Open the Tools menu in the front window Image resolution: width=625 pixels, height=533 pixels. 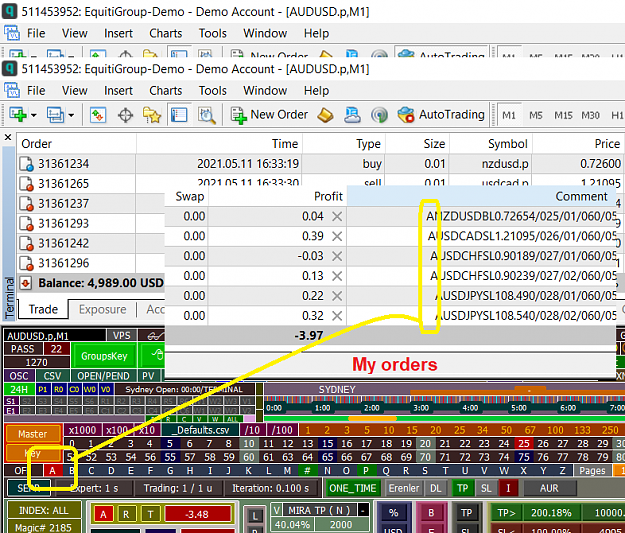213,91
